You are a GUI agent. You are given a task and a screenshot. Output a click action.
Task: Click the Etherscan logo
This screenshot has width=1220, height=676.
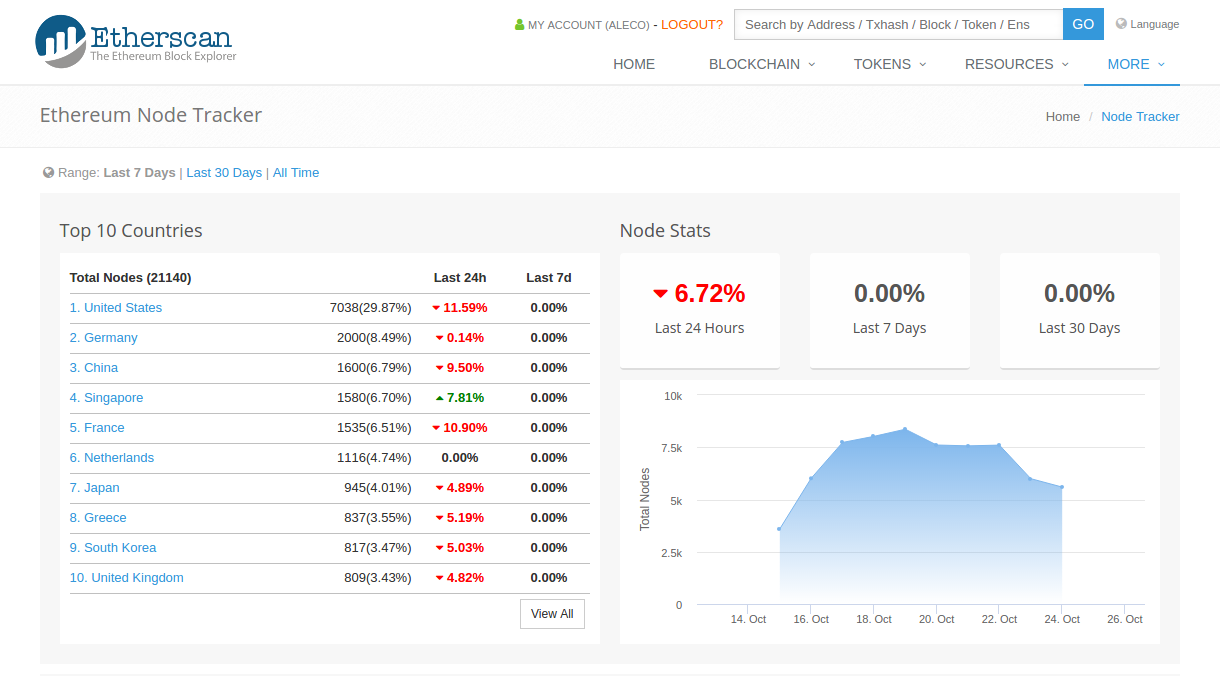134,41
